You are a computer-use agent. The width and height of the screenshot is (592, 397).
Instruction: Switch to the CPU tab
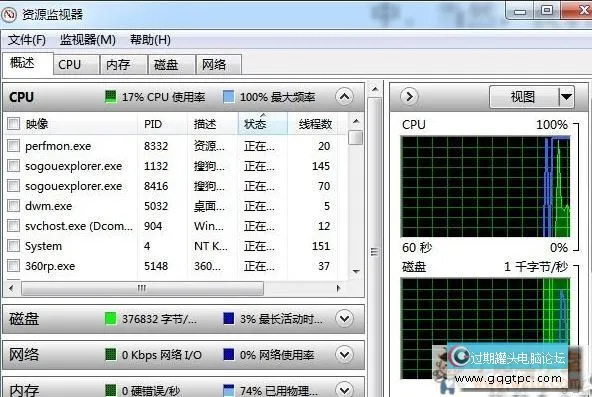click(x=76, y=65)
